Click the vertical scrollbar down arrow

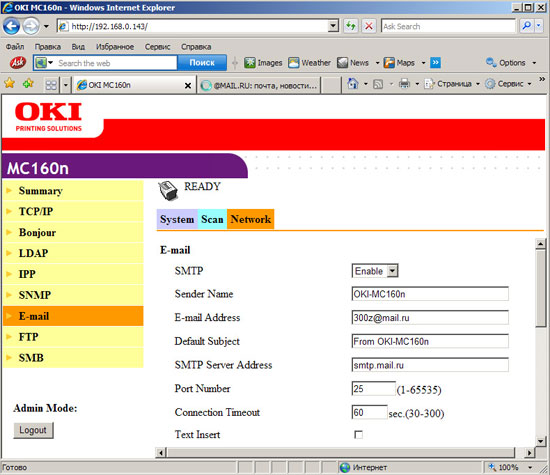click(541, 441)
